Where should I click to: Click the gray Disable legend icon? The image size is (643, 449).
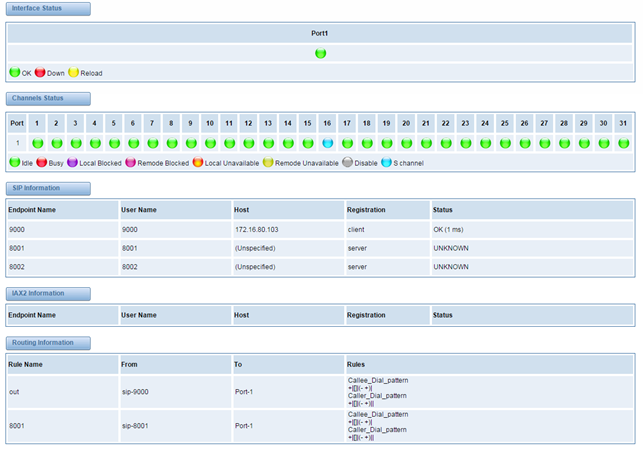coord(347,162)
